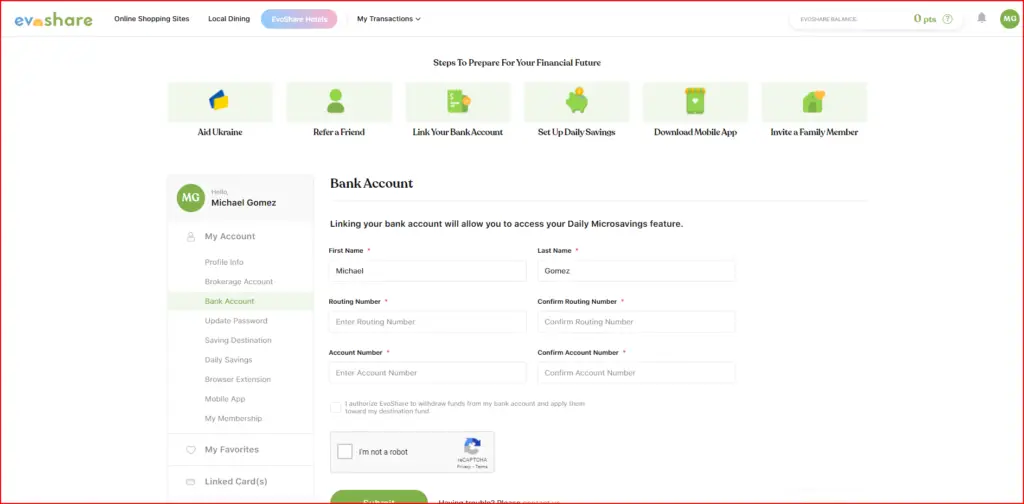Image resolution: width=1024 pixels, height=504 pixels.
Task: Click My Favorites section header
Action: [x=232, y=450]
